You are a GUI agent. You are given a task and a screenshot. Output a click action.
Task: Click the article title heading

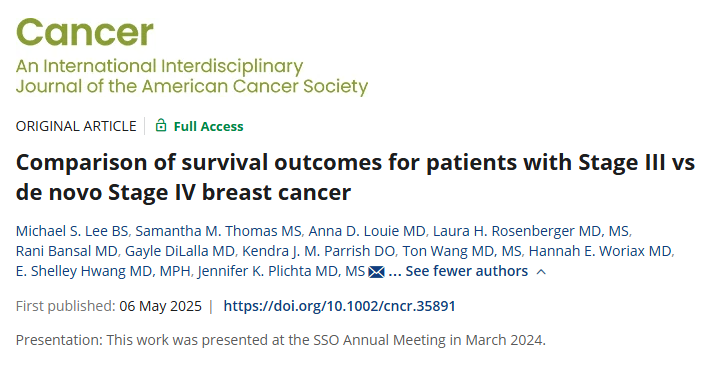coord(355,177)
